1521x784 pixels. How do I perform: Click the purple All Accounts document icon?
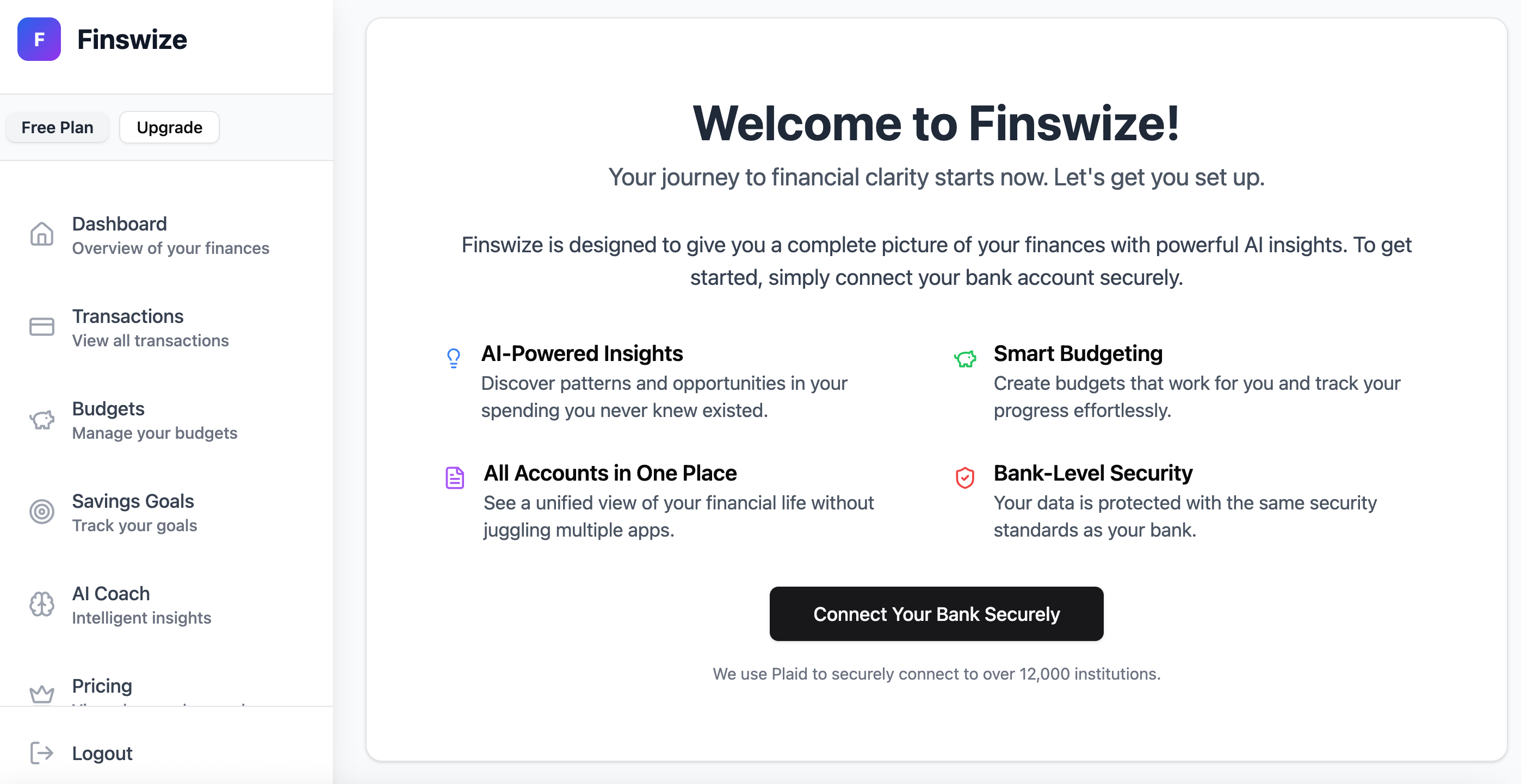455,478
